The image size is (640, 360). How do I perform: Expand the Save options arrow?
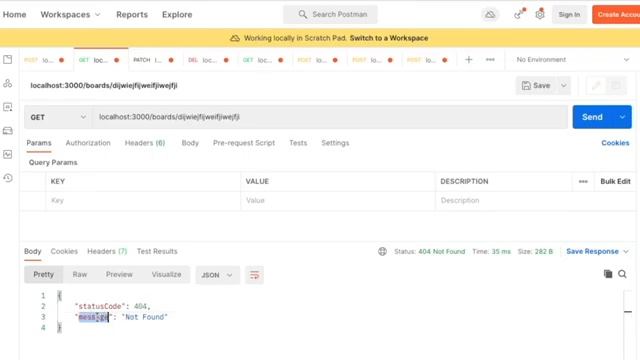pyautogui.click(x=564, y=86)
